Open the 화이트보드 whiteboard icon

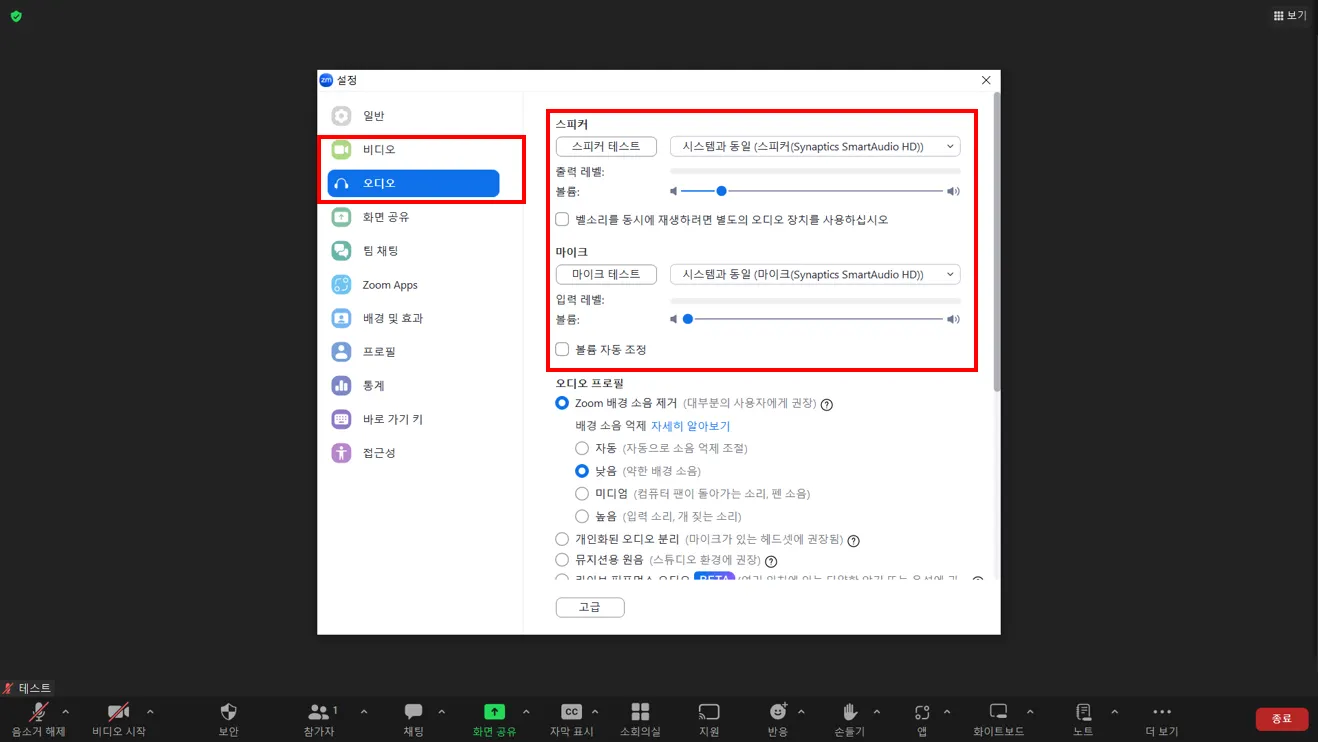tap(998, 712)
